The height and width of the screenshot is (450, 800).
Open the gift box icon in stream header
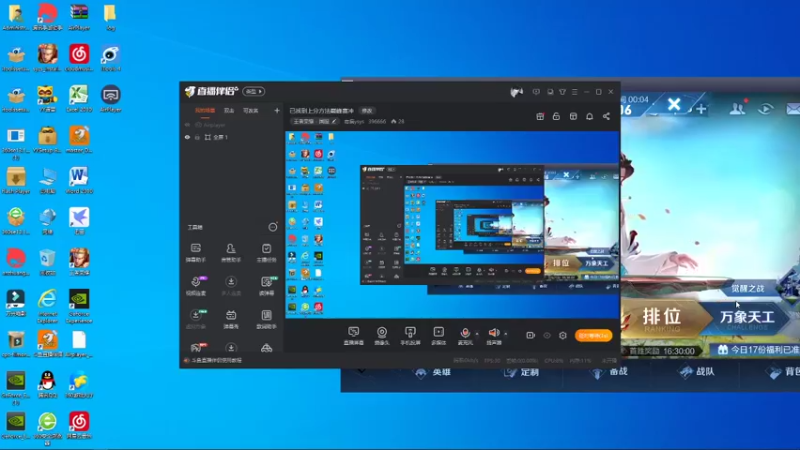point(540,116)
